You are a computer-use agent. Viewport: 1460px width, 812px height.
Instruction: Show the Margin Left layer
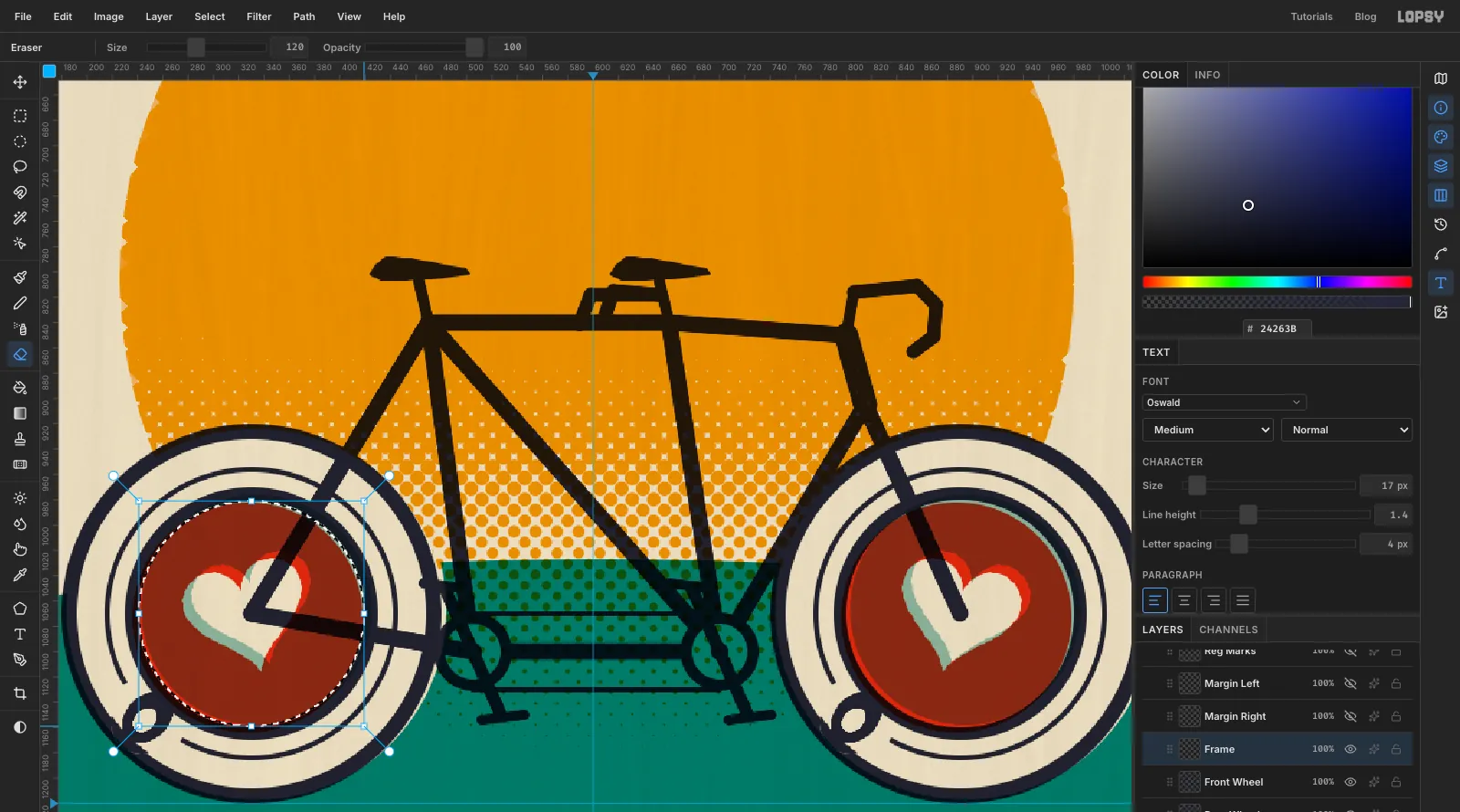click(1350, 683)
